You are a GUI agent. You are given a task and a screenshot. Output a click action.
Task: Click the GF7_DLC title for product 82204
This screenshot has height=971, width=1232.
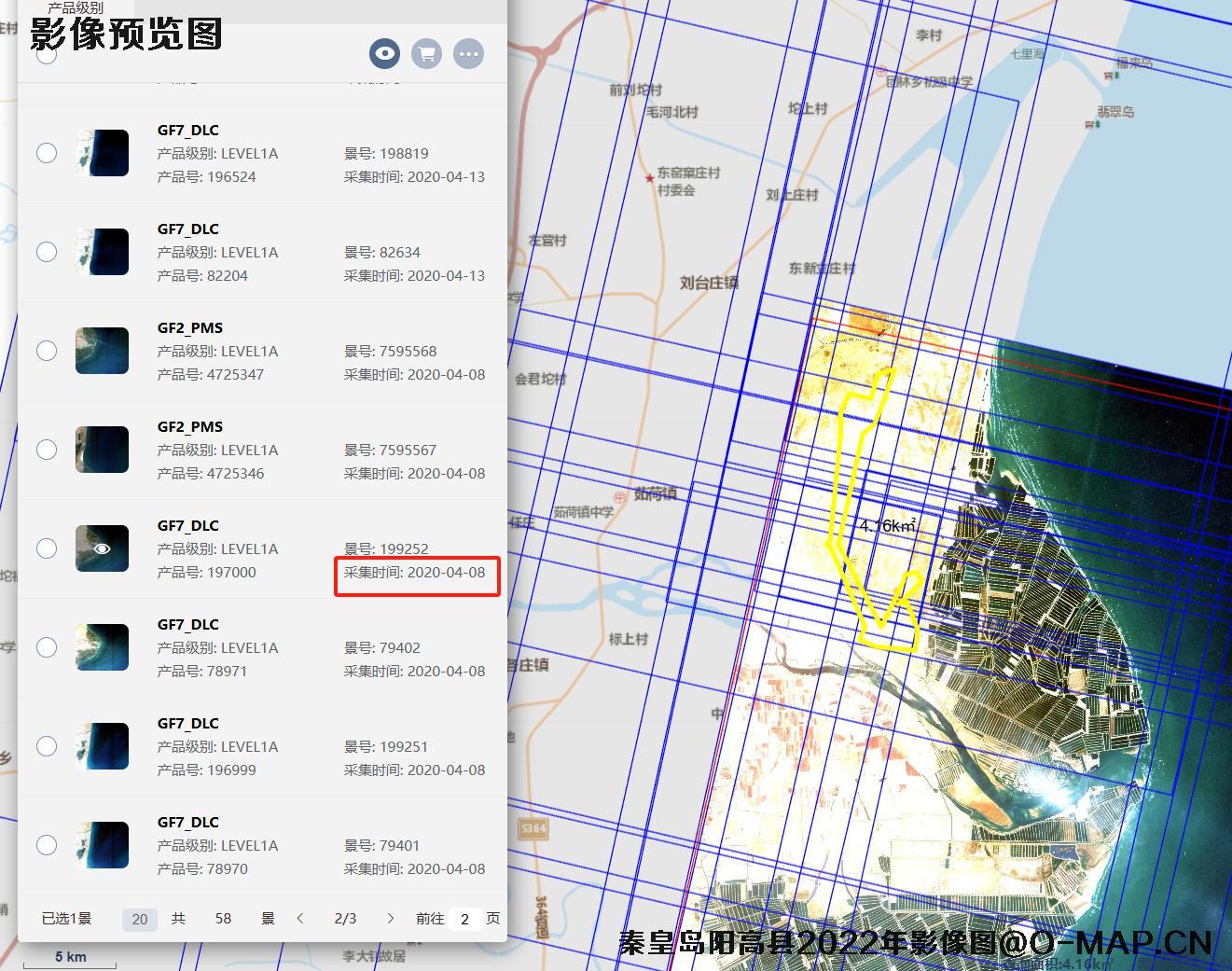[187, 229]
